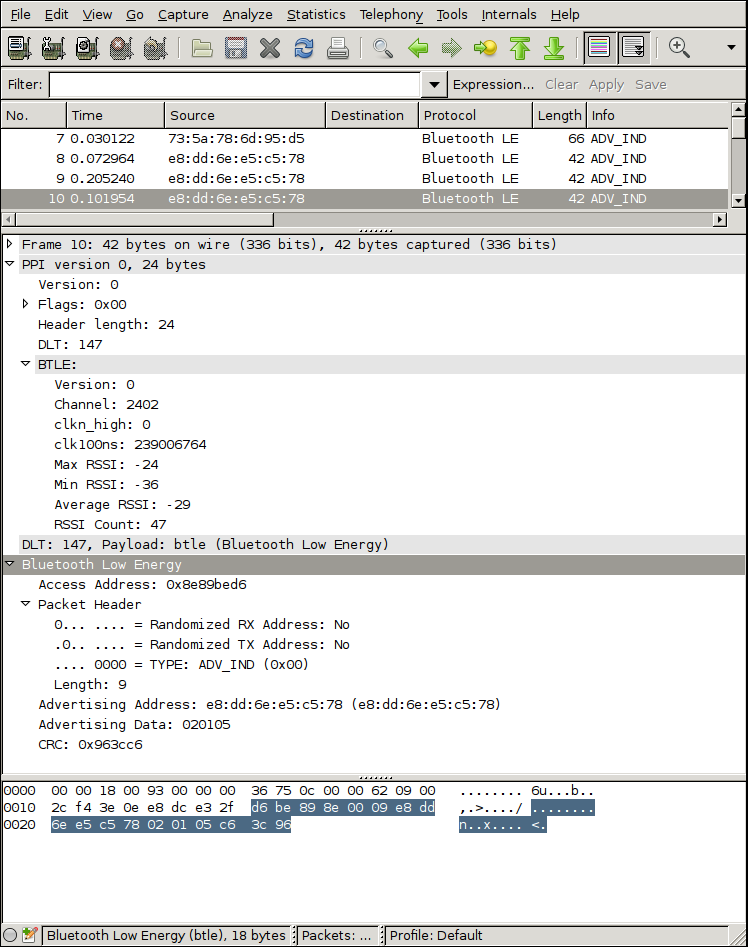
Task: Open the Help menu
Action: point(565,14)
